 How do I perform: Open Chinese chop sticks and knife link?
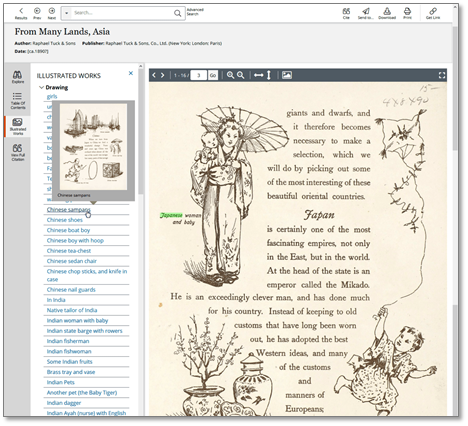pyautogui.click(x=87, y=275)
